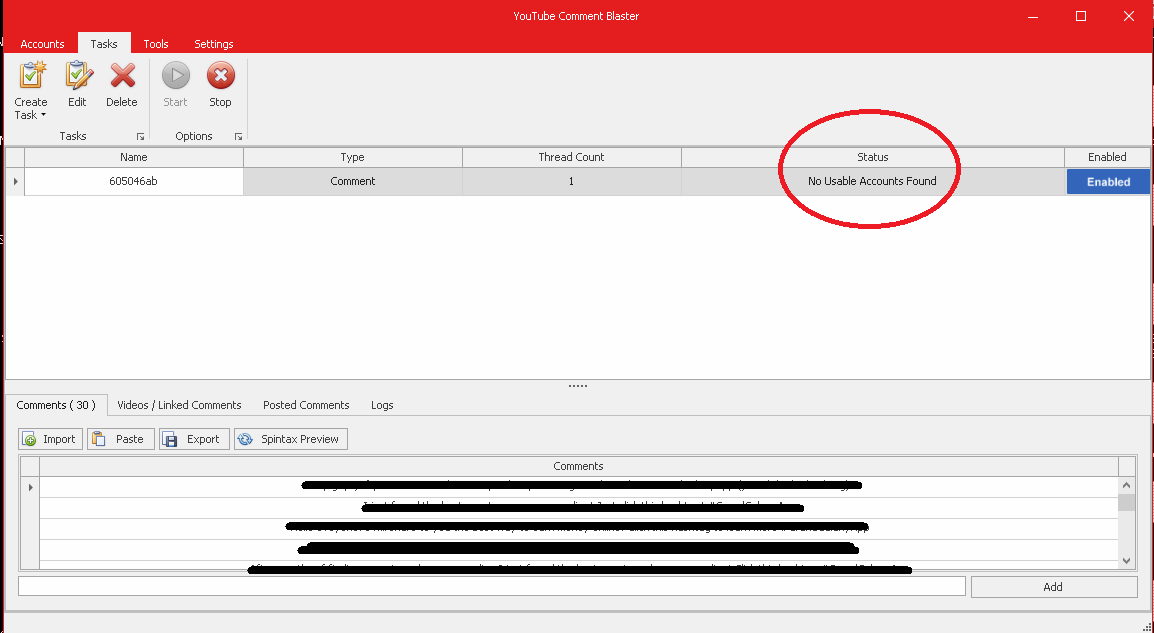Image resolution: width=1154 pixels, height=633 pixels.
Task: Click the Create Task icon
Action: pos(32,75)
